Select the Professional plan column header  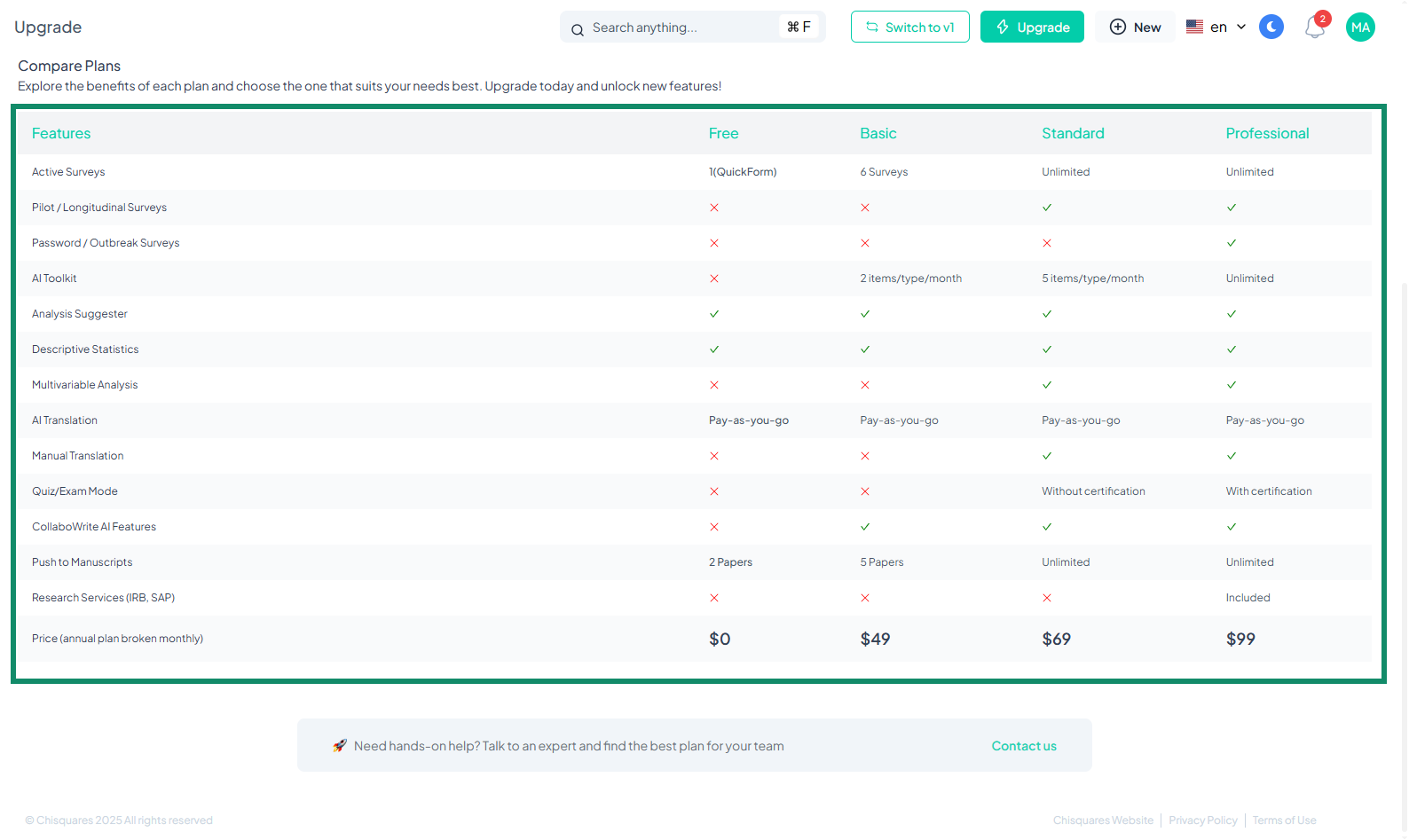pos(1267,133)
